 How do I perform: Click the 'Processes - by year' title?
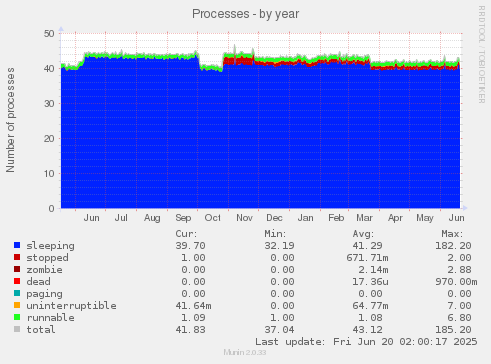tap(245, 14)
